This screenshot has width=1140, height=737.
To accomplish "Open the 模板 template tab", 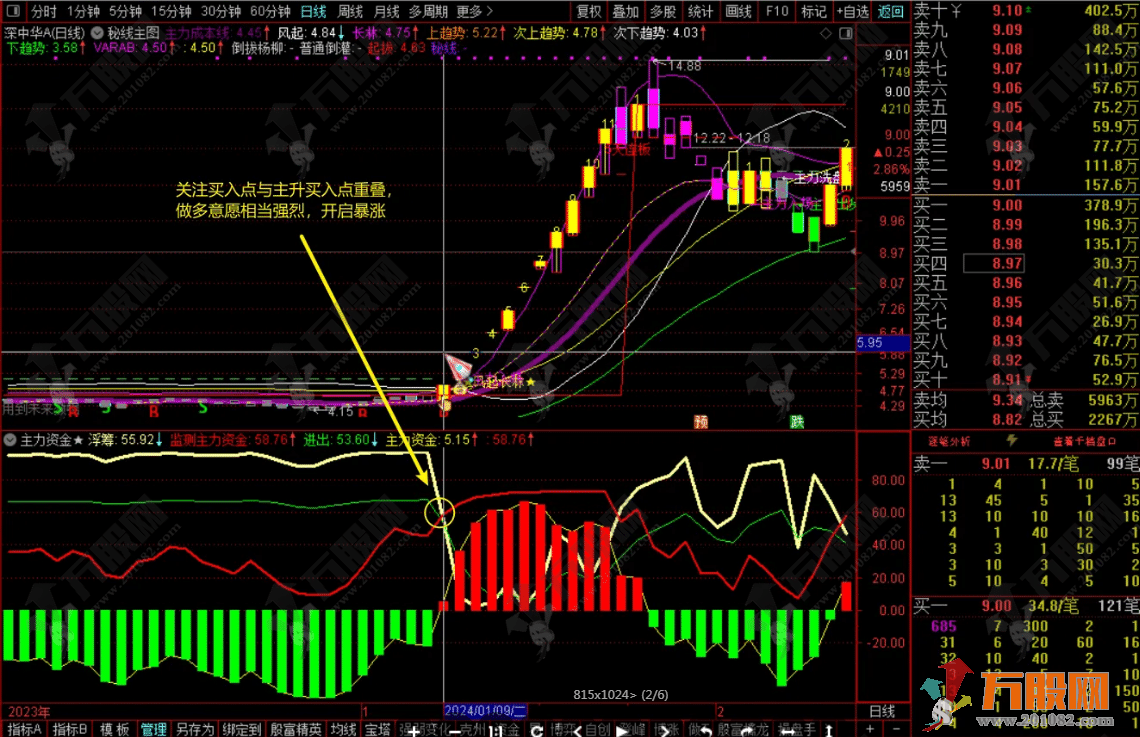I will pyautogui.click(x=114, y=729).
